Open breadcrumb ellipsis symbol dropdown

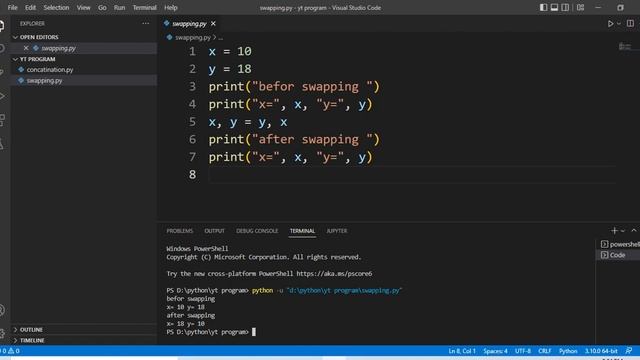[220, 38]
